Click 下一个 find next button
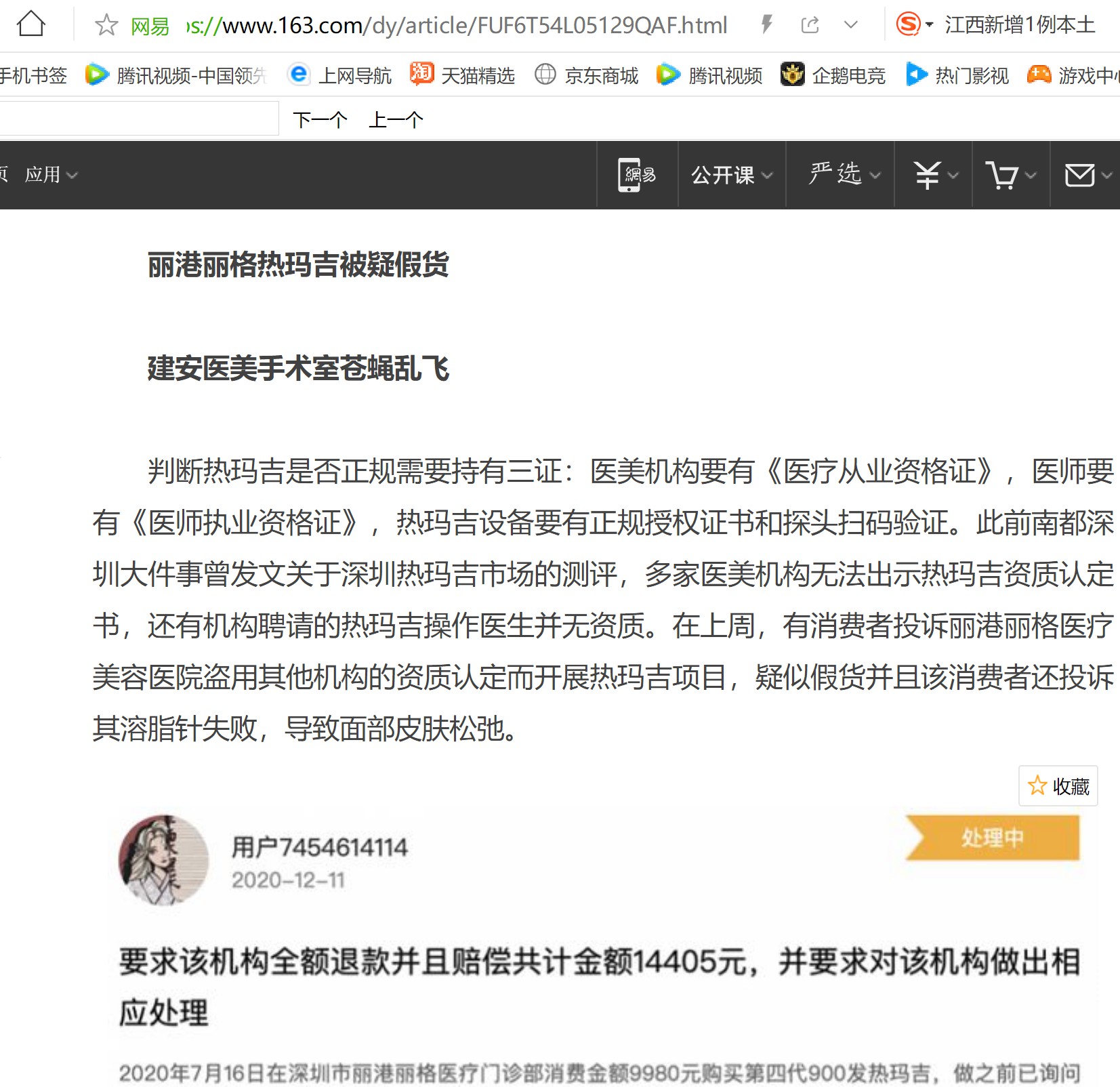 click(320, 120)
